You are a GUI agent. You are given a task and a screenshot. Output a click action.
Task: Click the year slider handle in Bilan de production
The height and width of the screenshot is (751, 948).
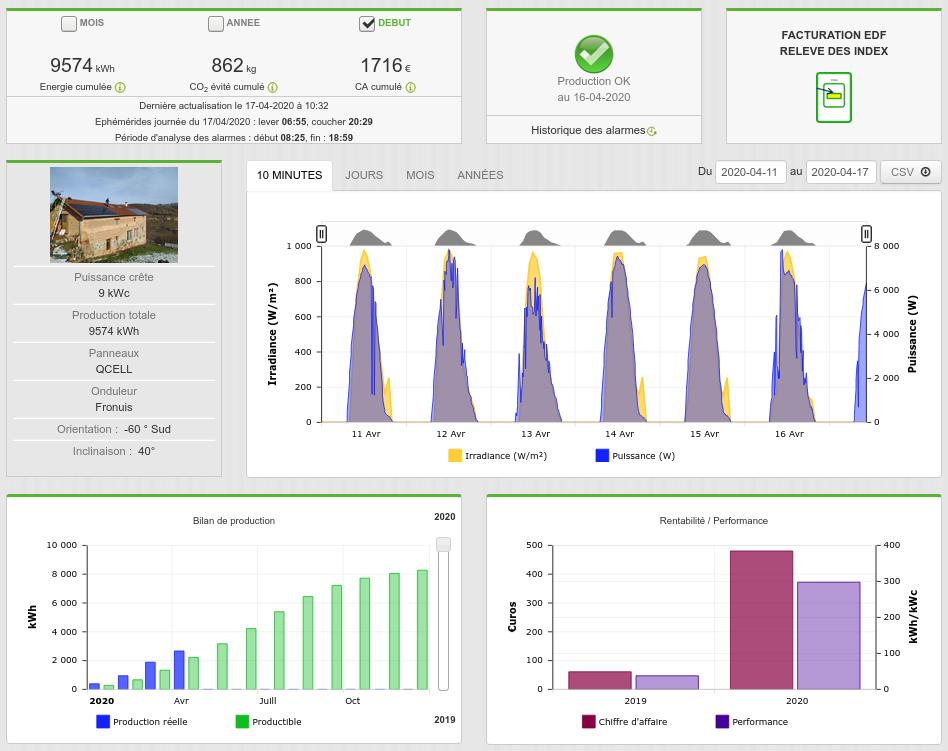coord(444,544)
